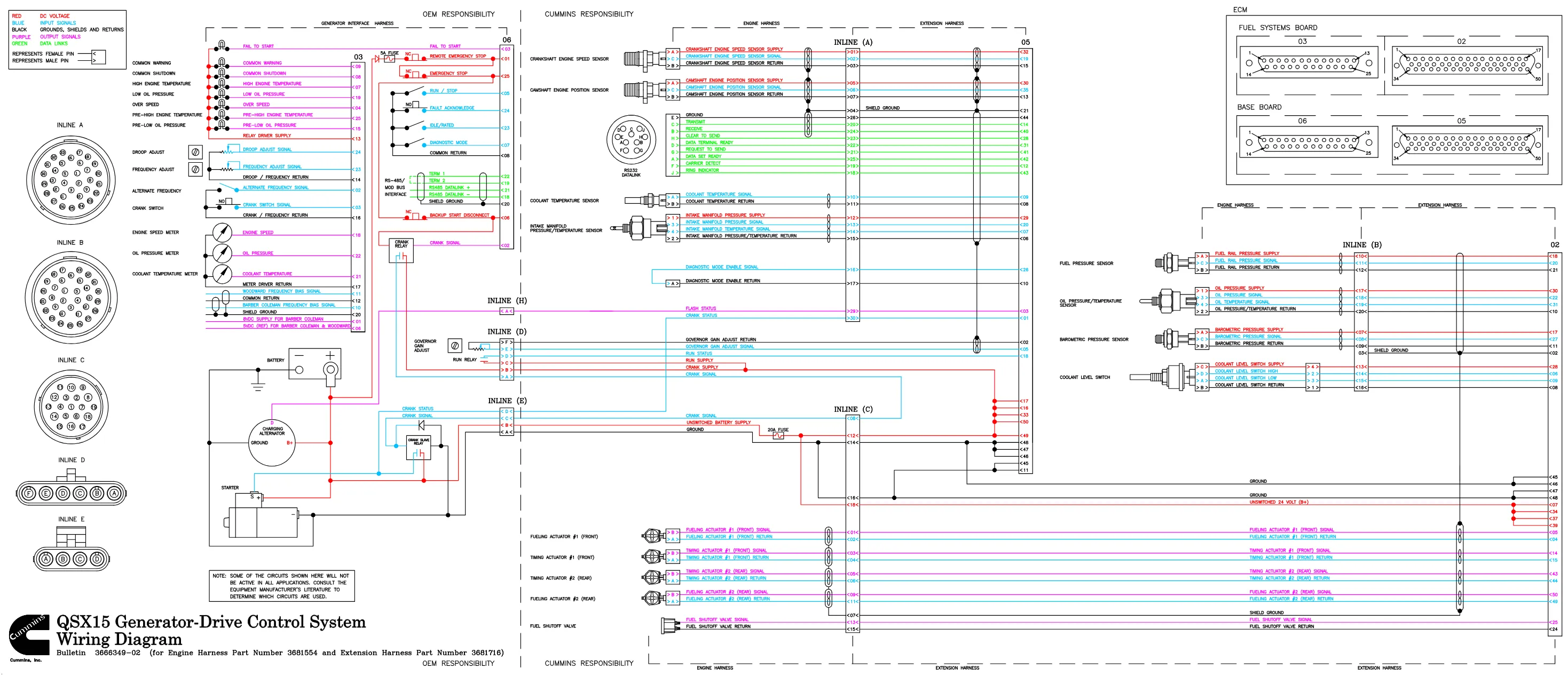1568x676 pixels.
Task: Click the crank slave relay box
Action: point(418,447)
